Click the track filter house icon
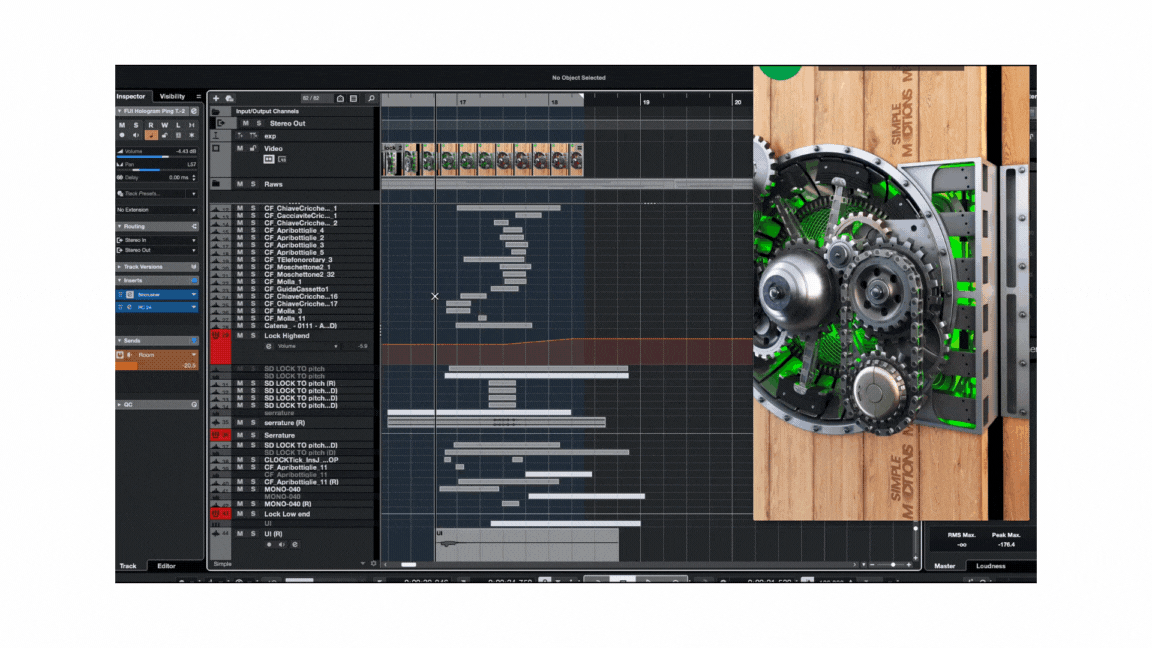 pos(340,98)
